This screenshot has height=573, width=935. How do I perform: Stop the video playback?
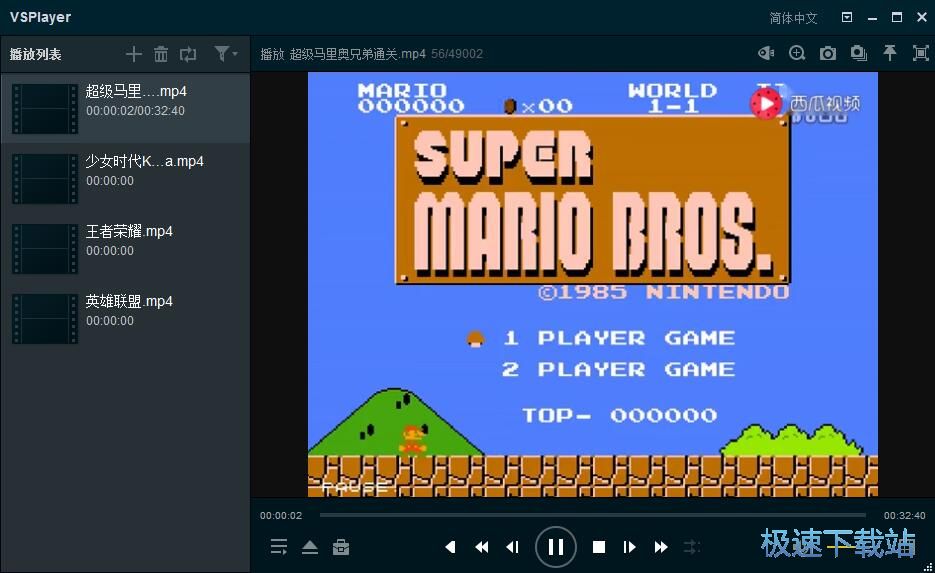tap(599, 547)
